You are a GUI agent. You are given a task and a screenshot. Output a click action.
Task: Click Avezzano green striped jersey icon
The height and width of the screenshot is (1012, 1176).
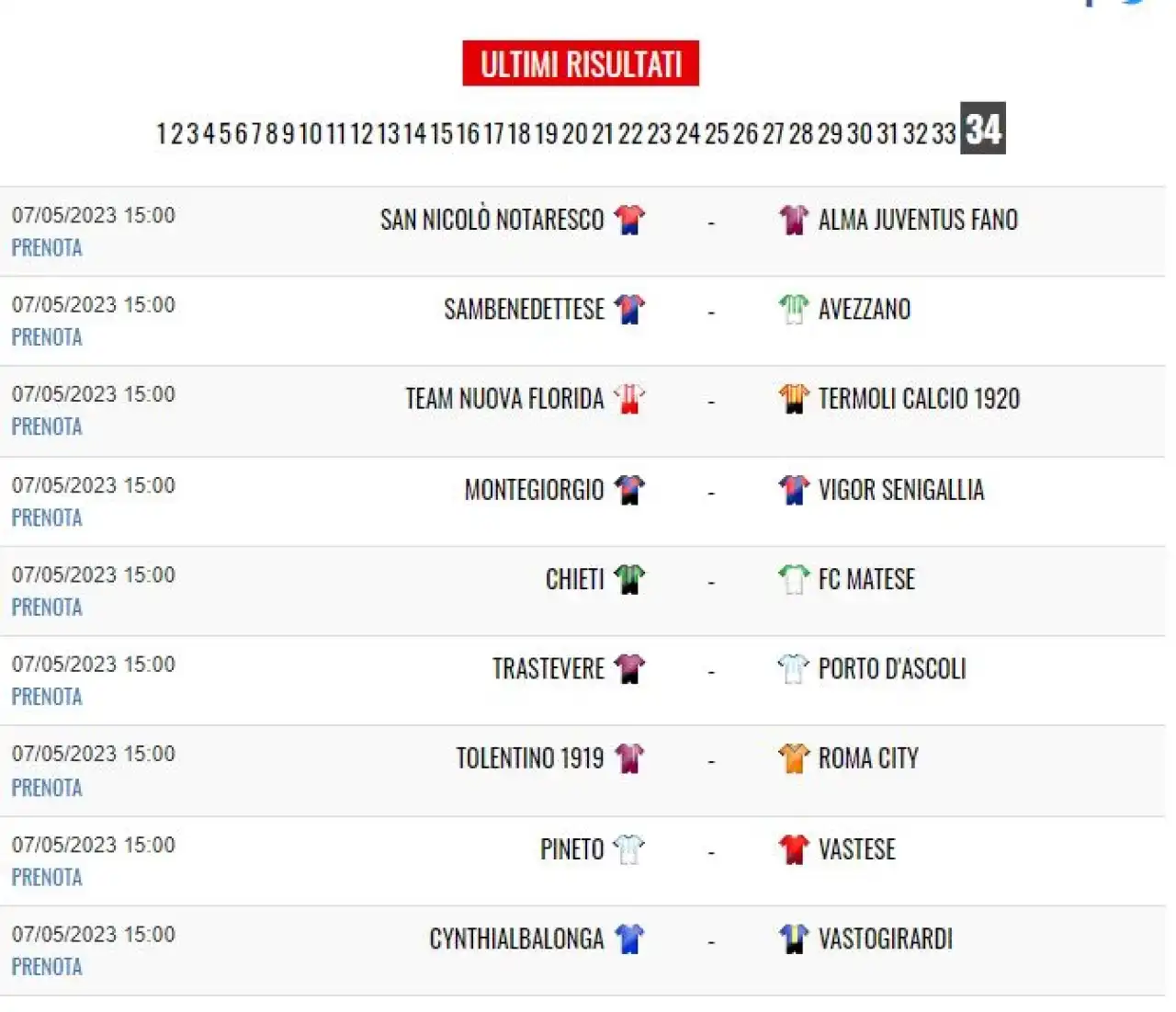(794, 309)
